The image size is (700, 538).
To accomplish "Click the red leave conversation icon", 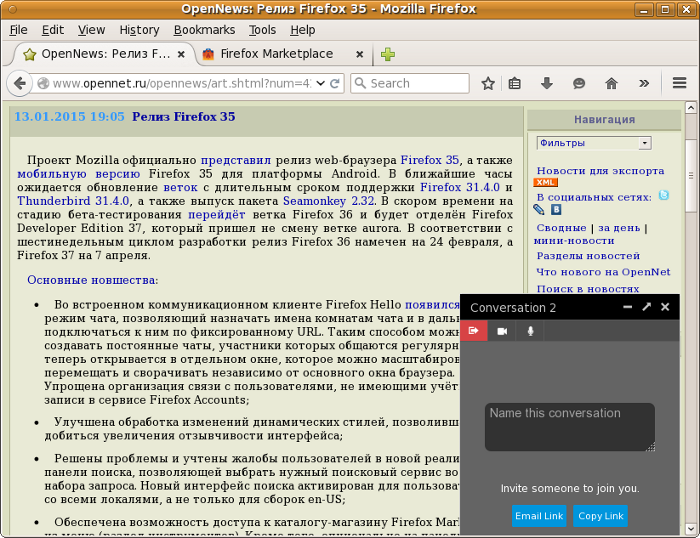I will point(474,331).
